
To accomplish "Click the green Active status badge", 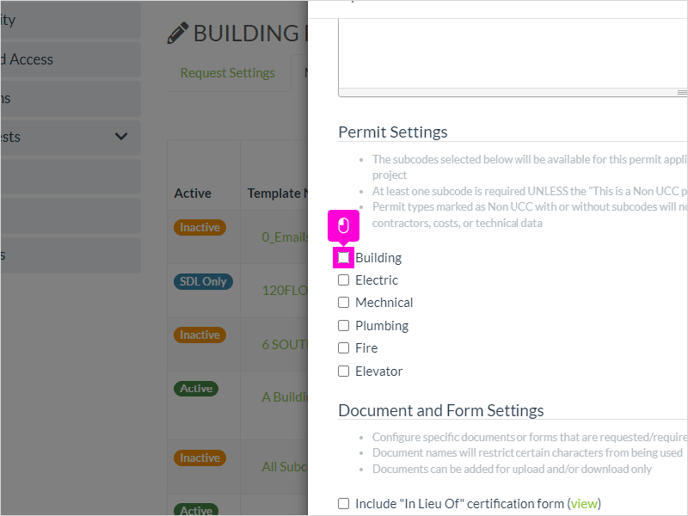I will [196, 389].
